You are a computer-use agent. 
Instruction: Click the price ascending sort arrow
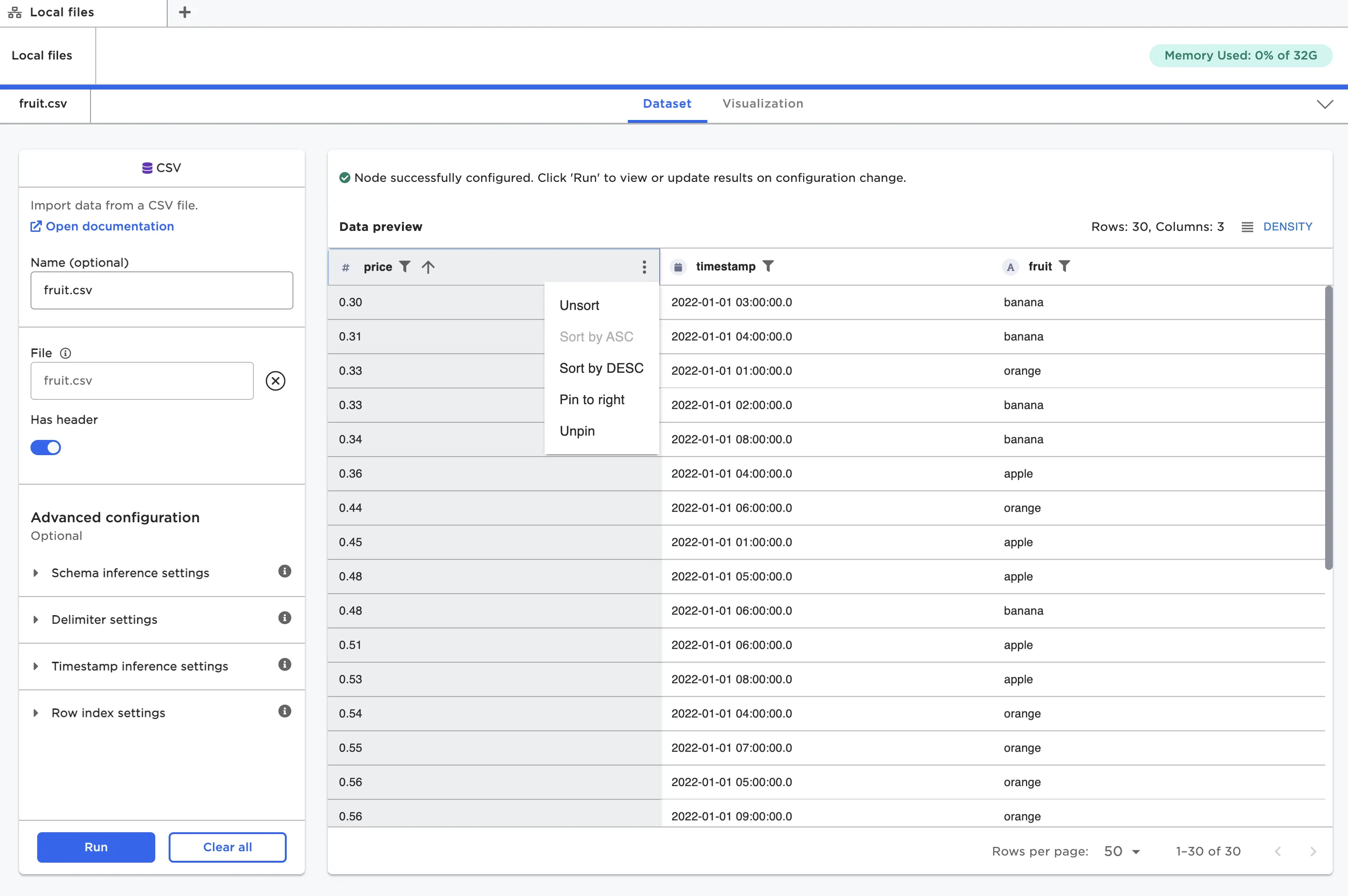(428, 267)
